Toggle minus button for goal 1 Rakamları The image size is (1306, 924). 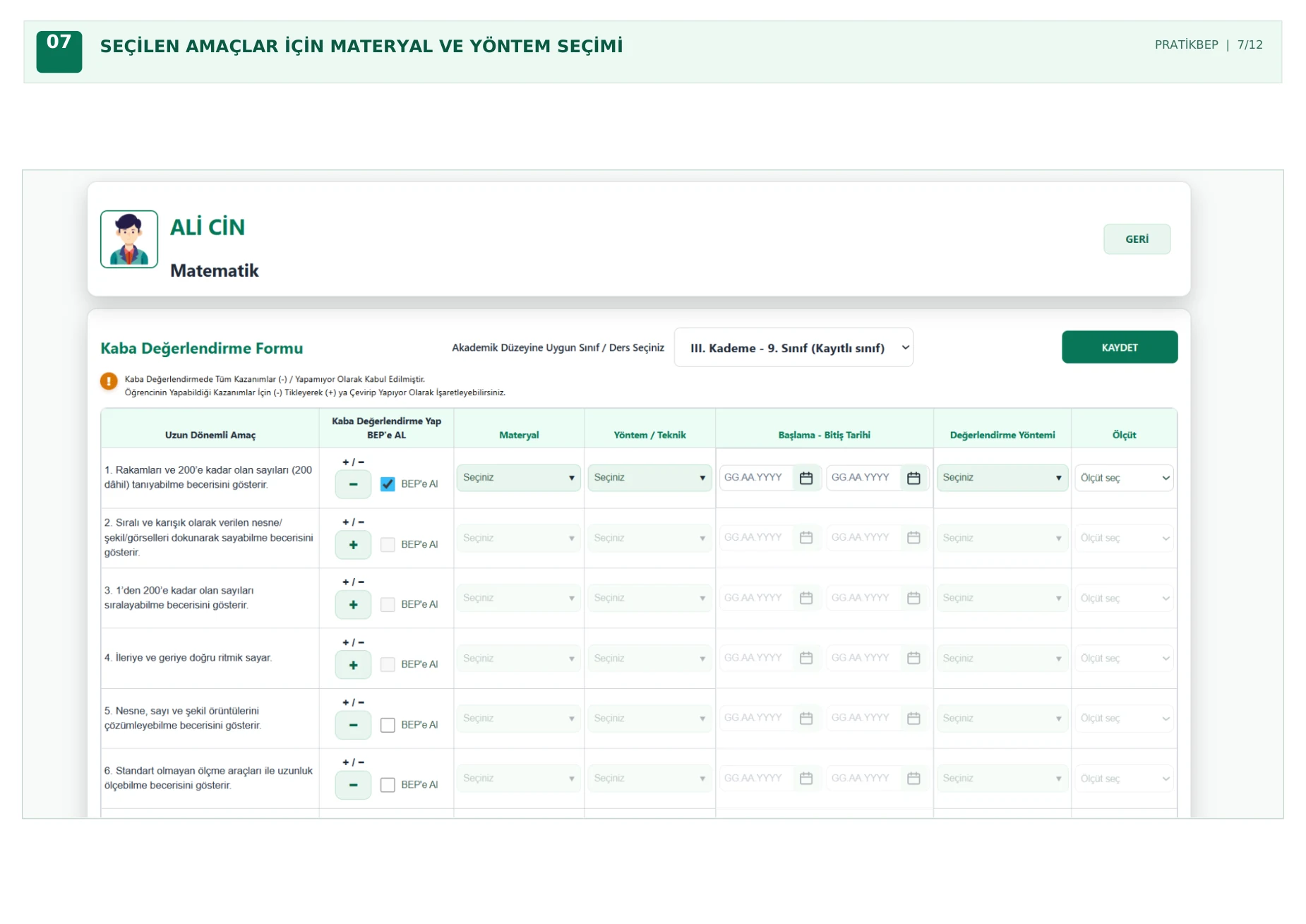[x=353, y=484]
